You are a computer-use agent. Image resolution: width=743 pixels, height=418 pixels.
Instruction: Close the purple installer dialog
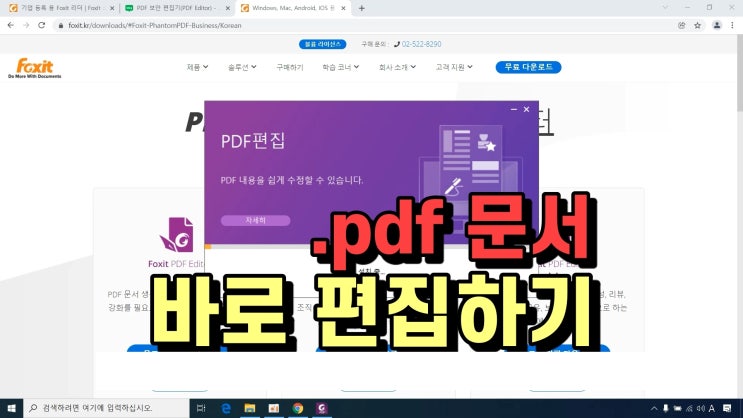(x=526, y=109)
